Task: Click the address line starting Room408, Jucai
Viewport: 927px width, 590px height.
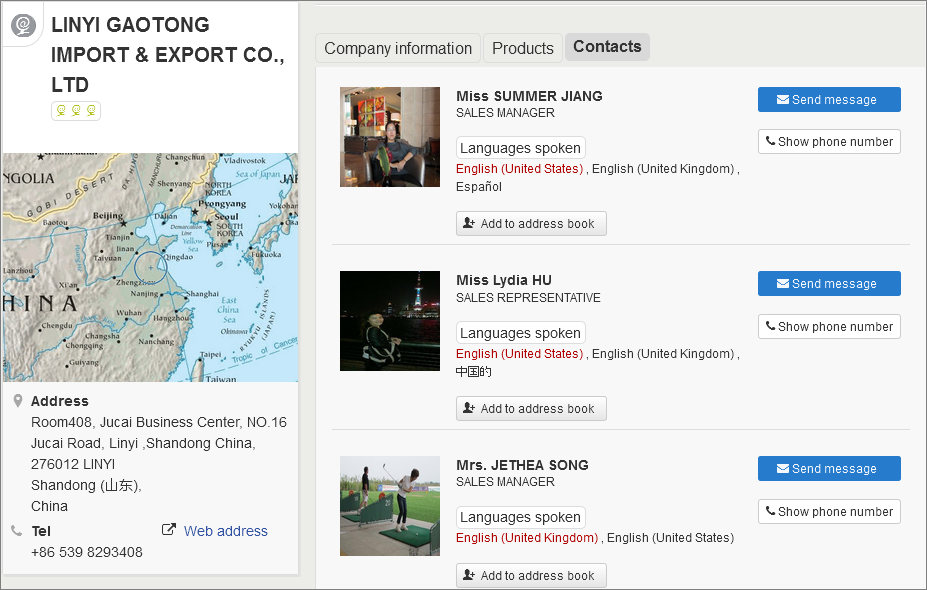Action: (158, 422)
